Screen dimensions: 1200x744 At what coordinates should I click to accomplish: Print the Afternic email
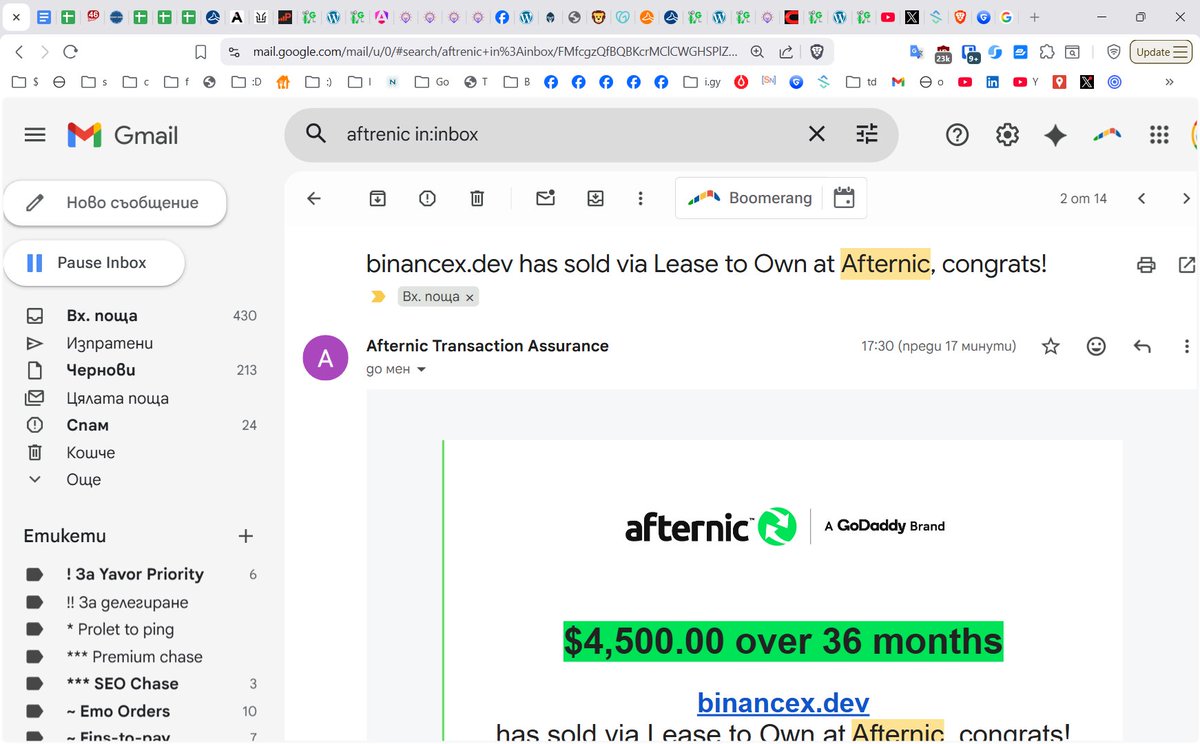point(1145,264)
